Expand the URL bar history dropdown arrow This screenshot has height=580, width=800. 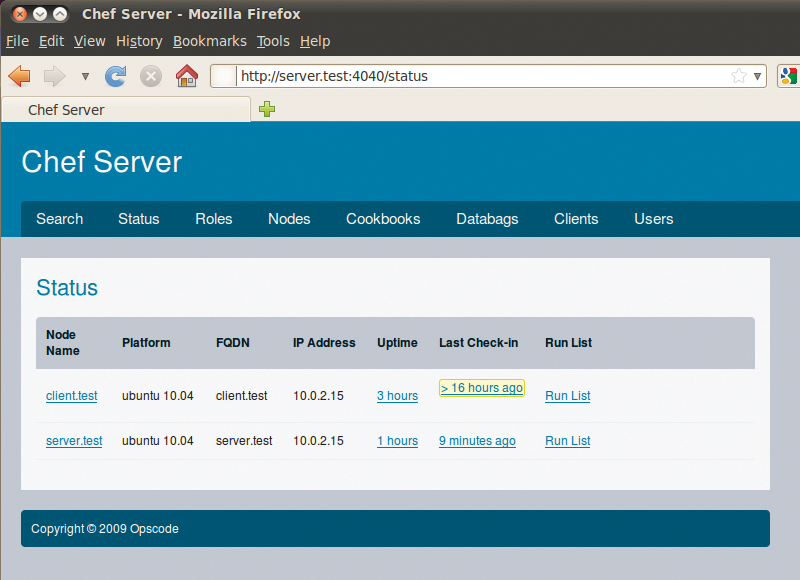tap(757, 76)
